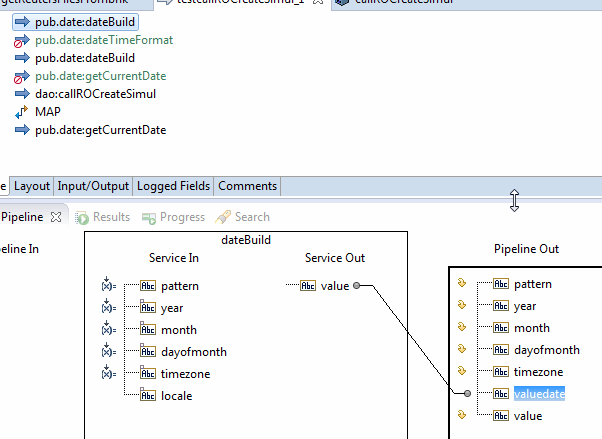The image size is (602, 439).
Task: Click set-value icon next to Service In timezone
Action: (x=109, y=372)
